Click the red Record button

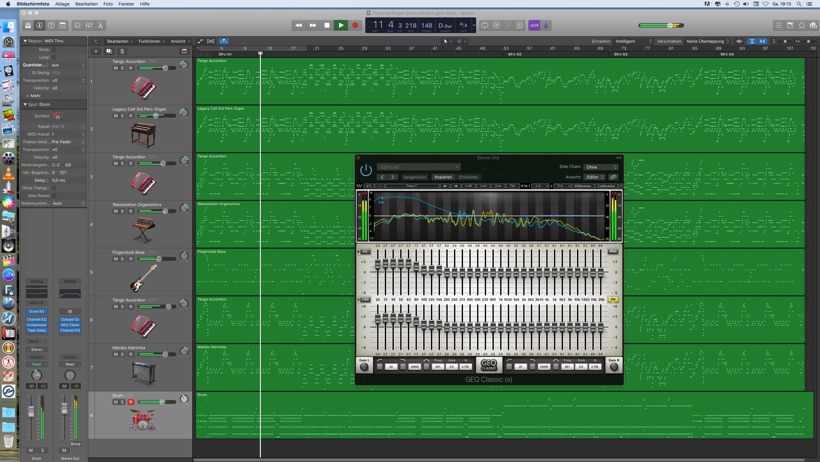coord(355,25)
